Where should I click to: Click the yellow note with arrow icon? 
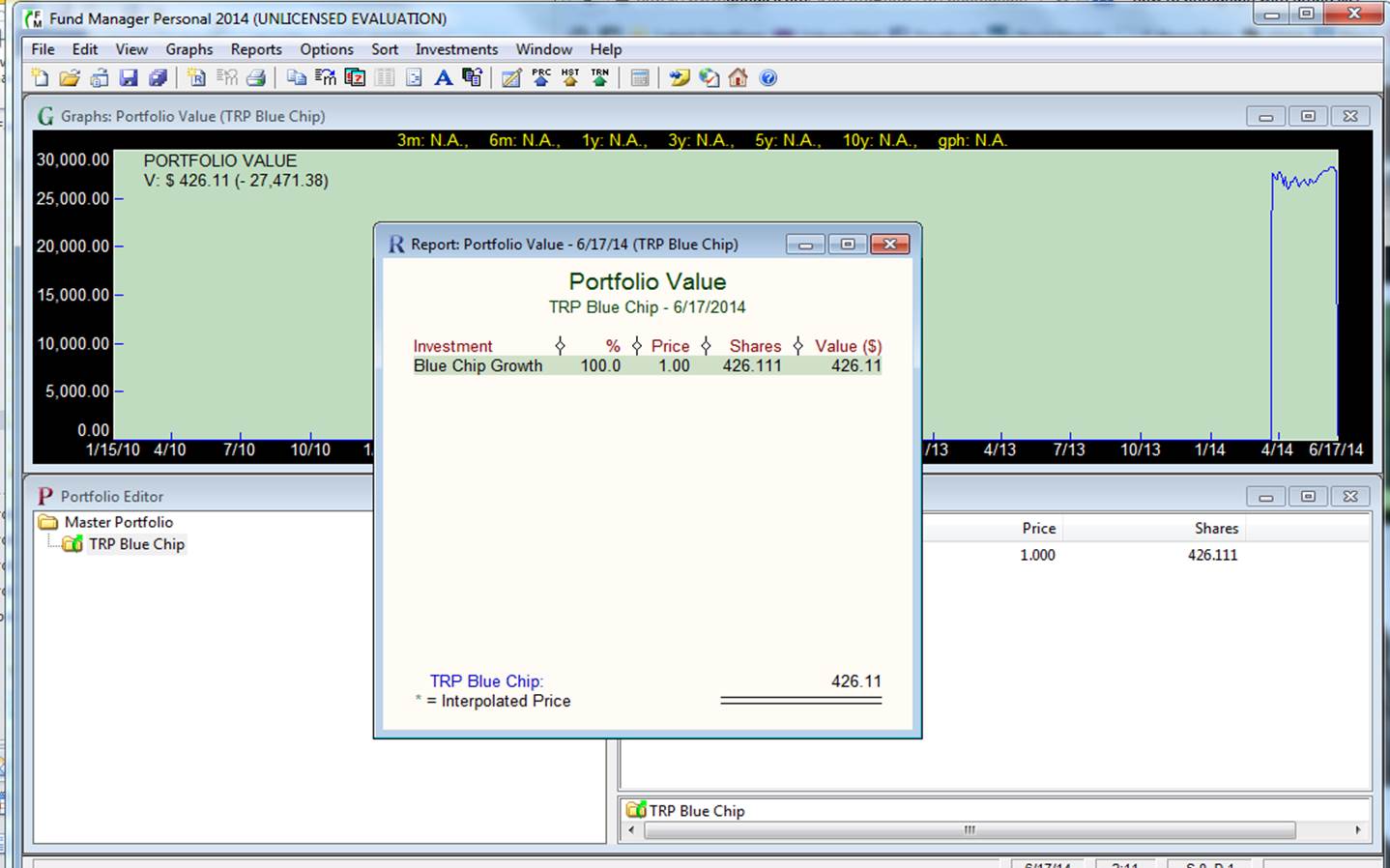(x=680, y=78)
